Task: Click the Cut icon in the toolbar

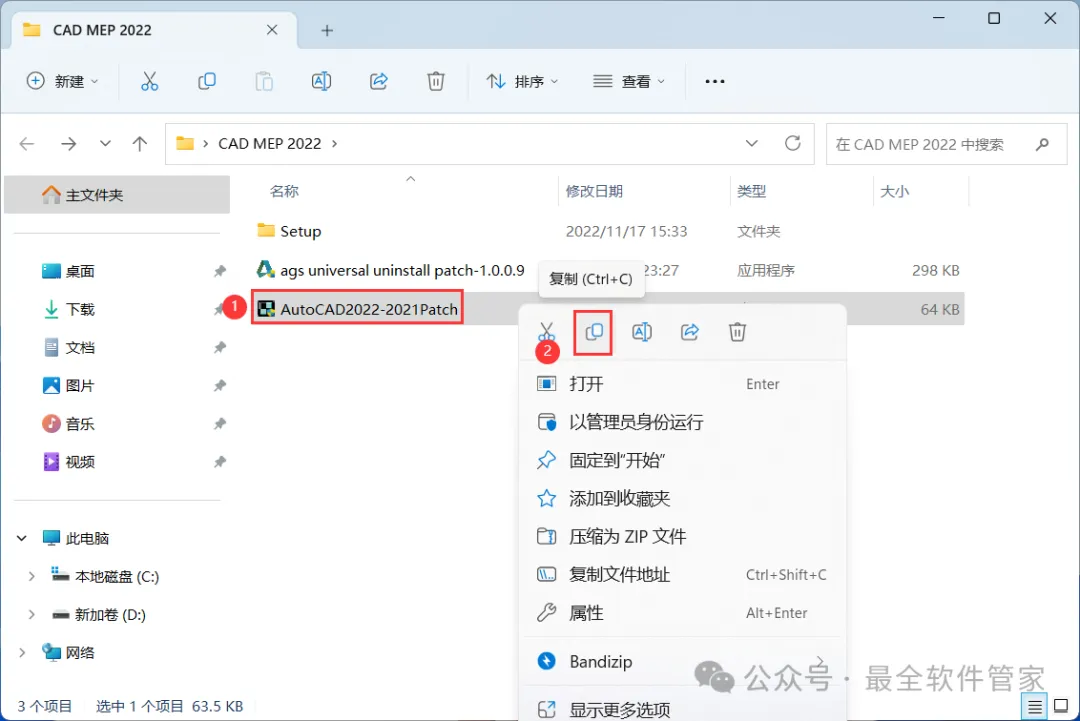Action: click(149, 81)
